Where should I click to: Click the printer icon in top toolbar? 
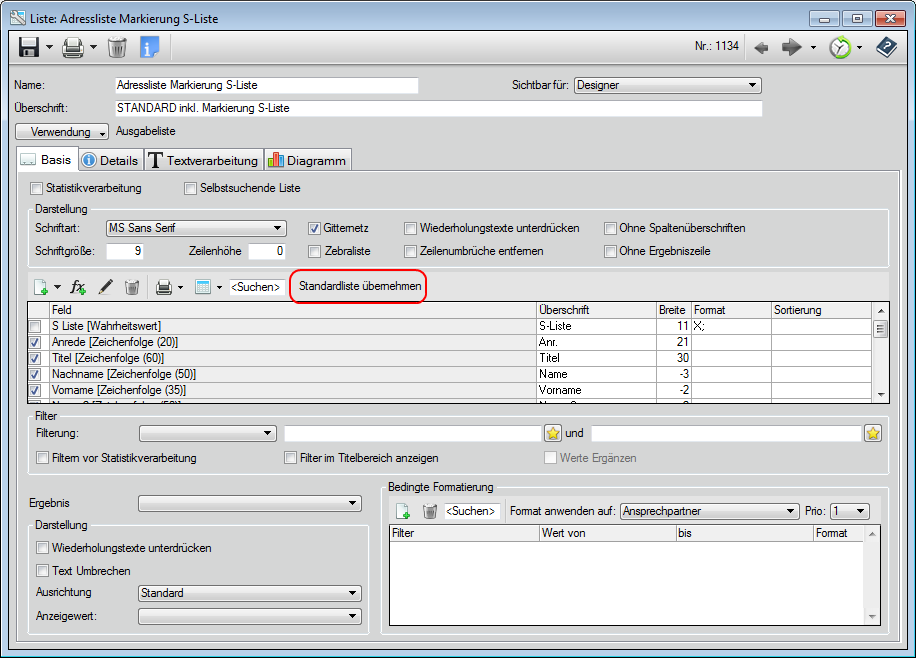[x=73, y=47]
